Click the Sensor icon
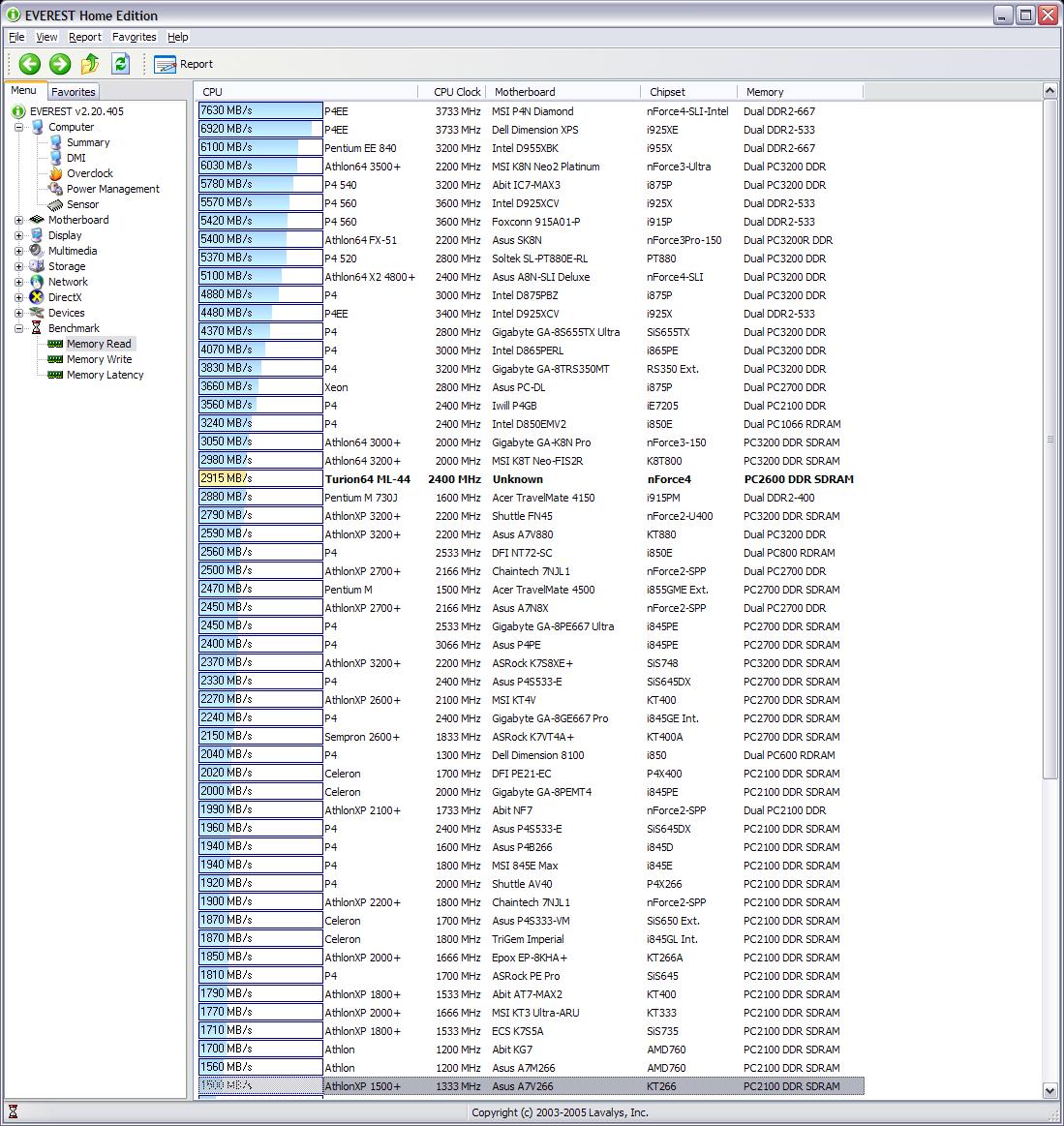 click(x=55, y=204)
